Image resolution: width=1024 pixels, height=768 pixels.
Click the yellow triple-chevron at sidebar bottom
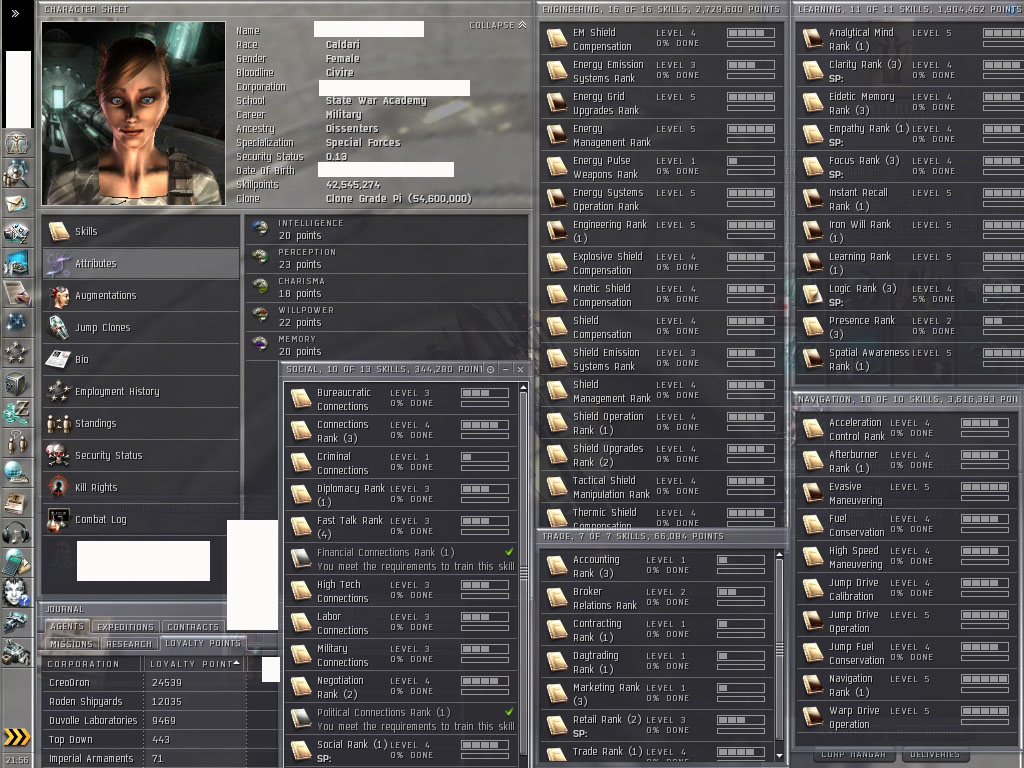tap(16, 737)
